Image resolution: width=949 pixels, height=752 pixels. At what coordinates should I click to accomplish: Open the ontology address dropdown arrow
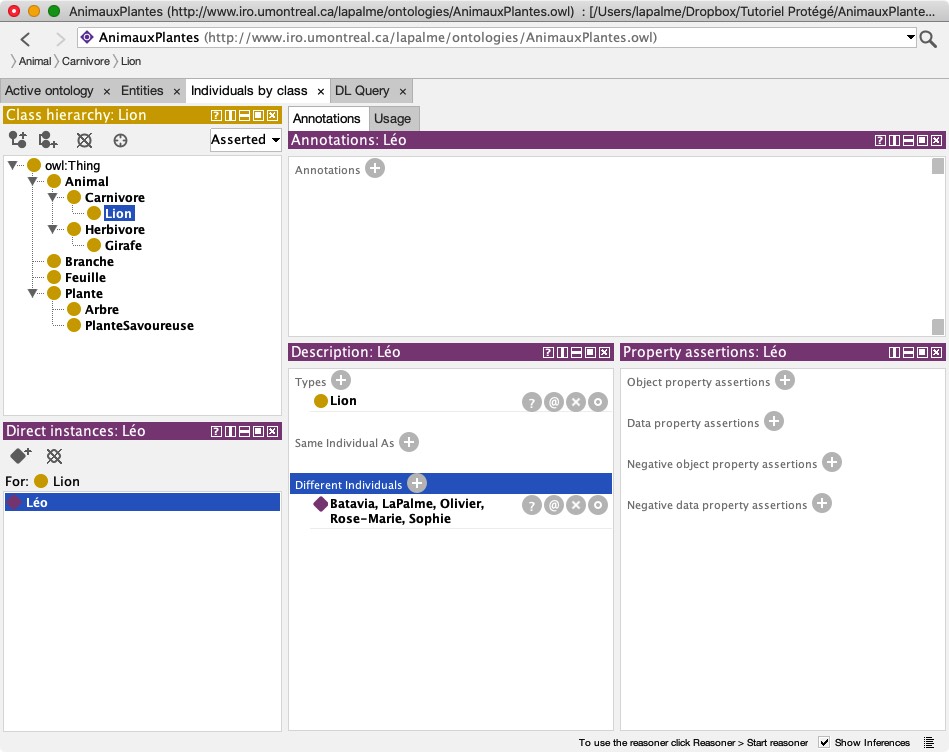pyautogui.click(x=910, y=38)
